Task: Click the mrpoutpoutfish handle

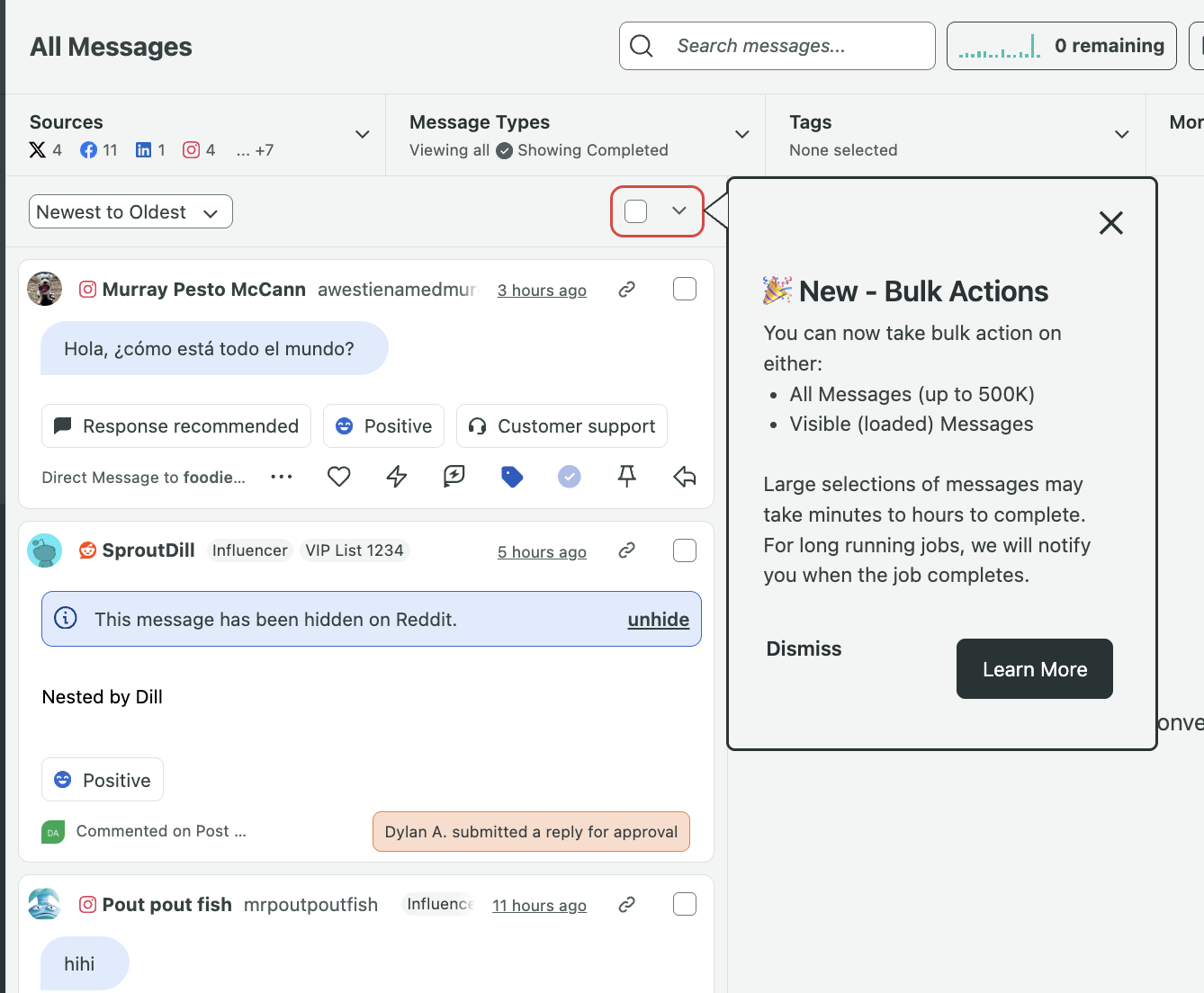Action: point(311,904)
